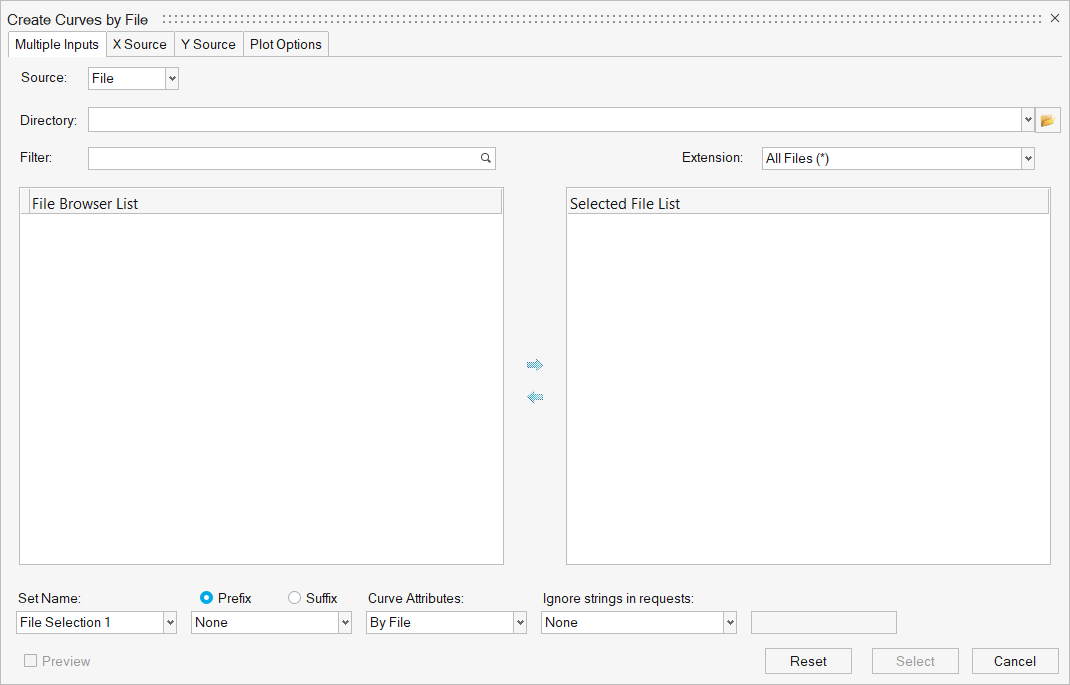This screenshot has height=685, width=1070.
Task: Expand the Extension All Files dropdown
Action: tap(1027, 158)
